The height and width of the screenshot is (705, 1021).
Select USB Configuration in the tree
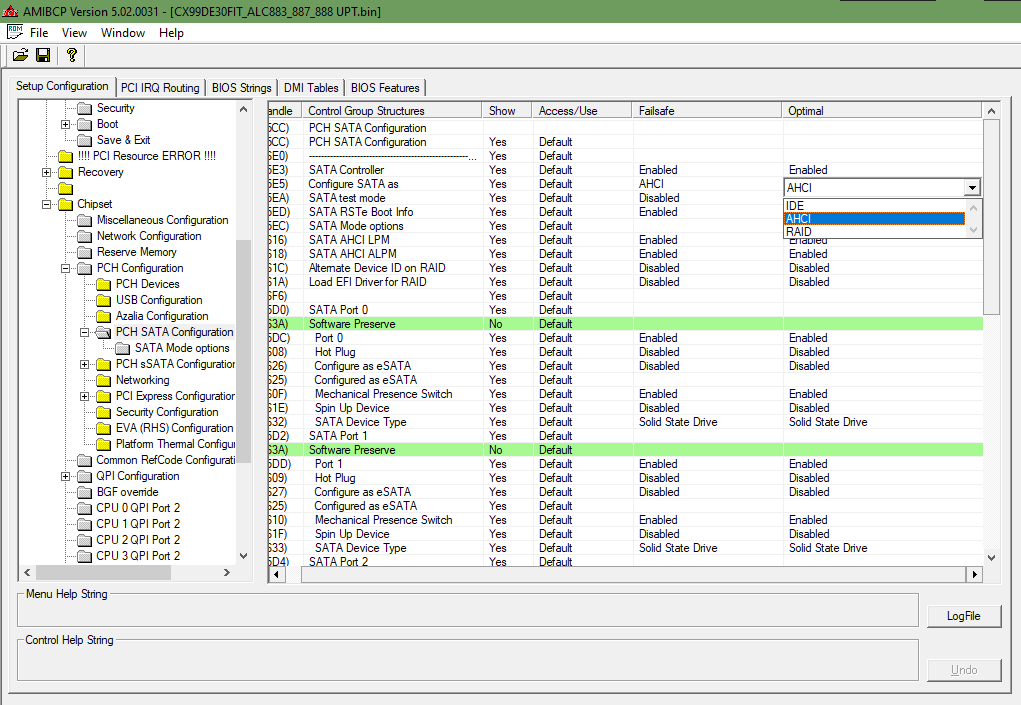pos(159,300)
